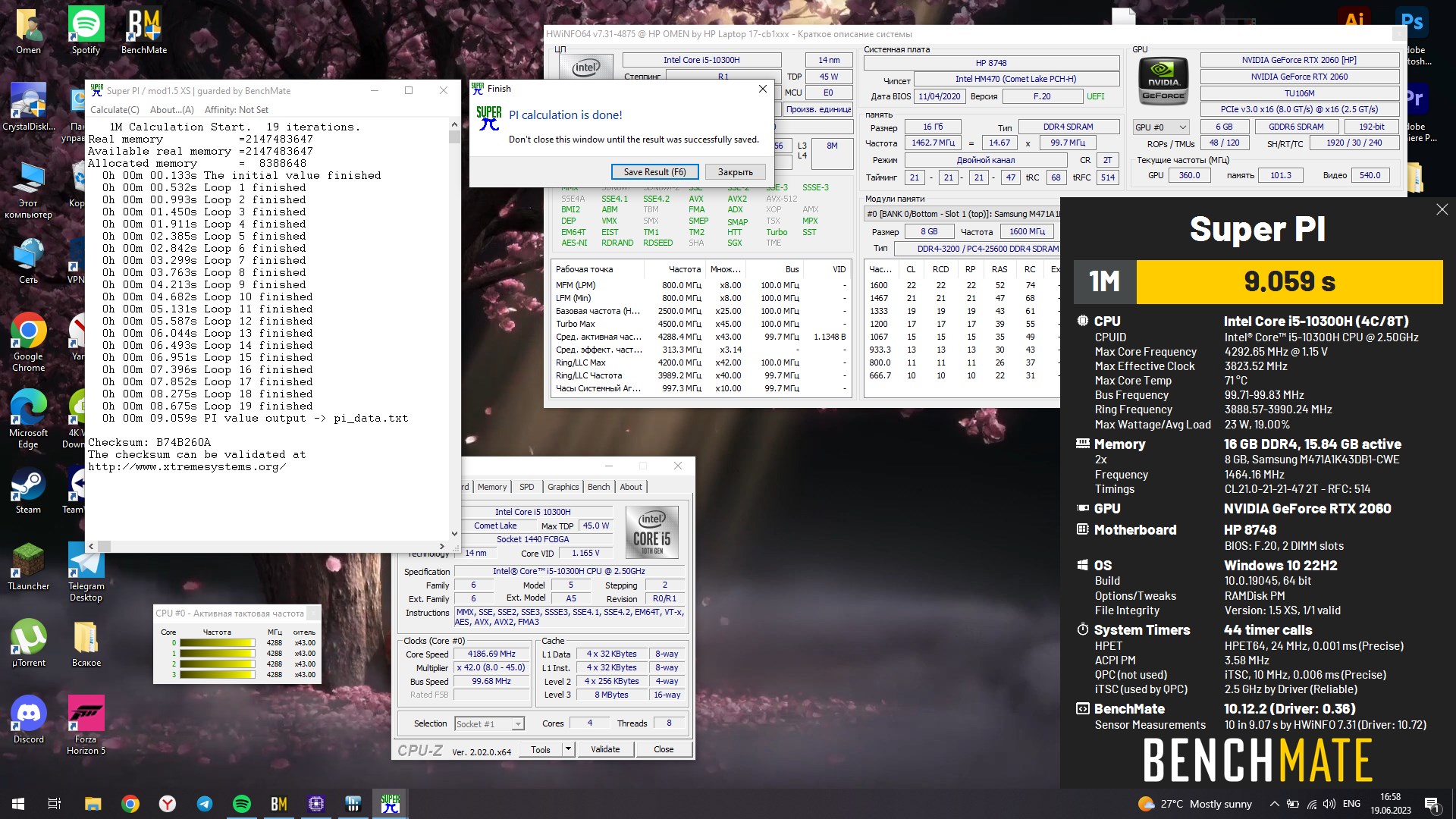
Task: Expand Tools dropdown arrow in CPU-Z
Action: tap(567, 749)
